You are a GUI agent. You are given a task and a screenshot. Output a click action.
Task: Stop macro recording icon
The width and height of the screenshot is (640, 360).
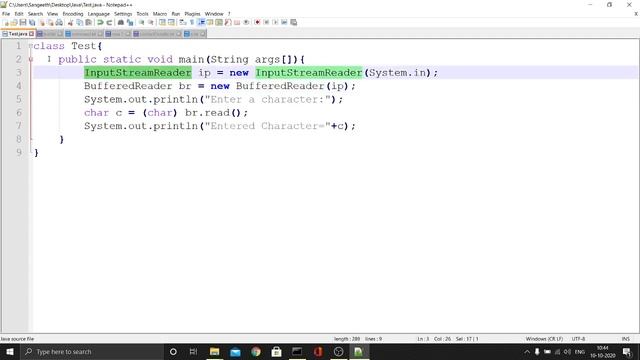pyautogui.click(x=266, y=22)
